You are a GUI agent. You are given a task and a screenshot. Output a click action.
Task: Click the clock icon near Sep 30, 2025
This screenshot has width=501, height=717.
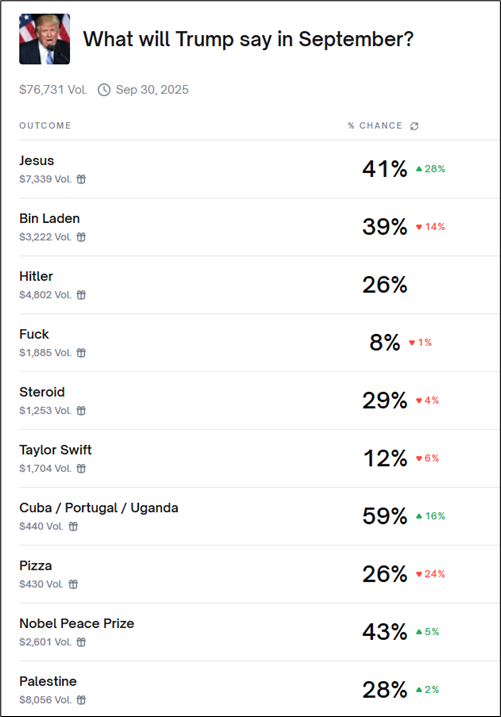point(104,90)
